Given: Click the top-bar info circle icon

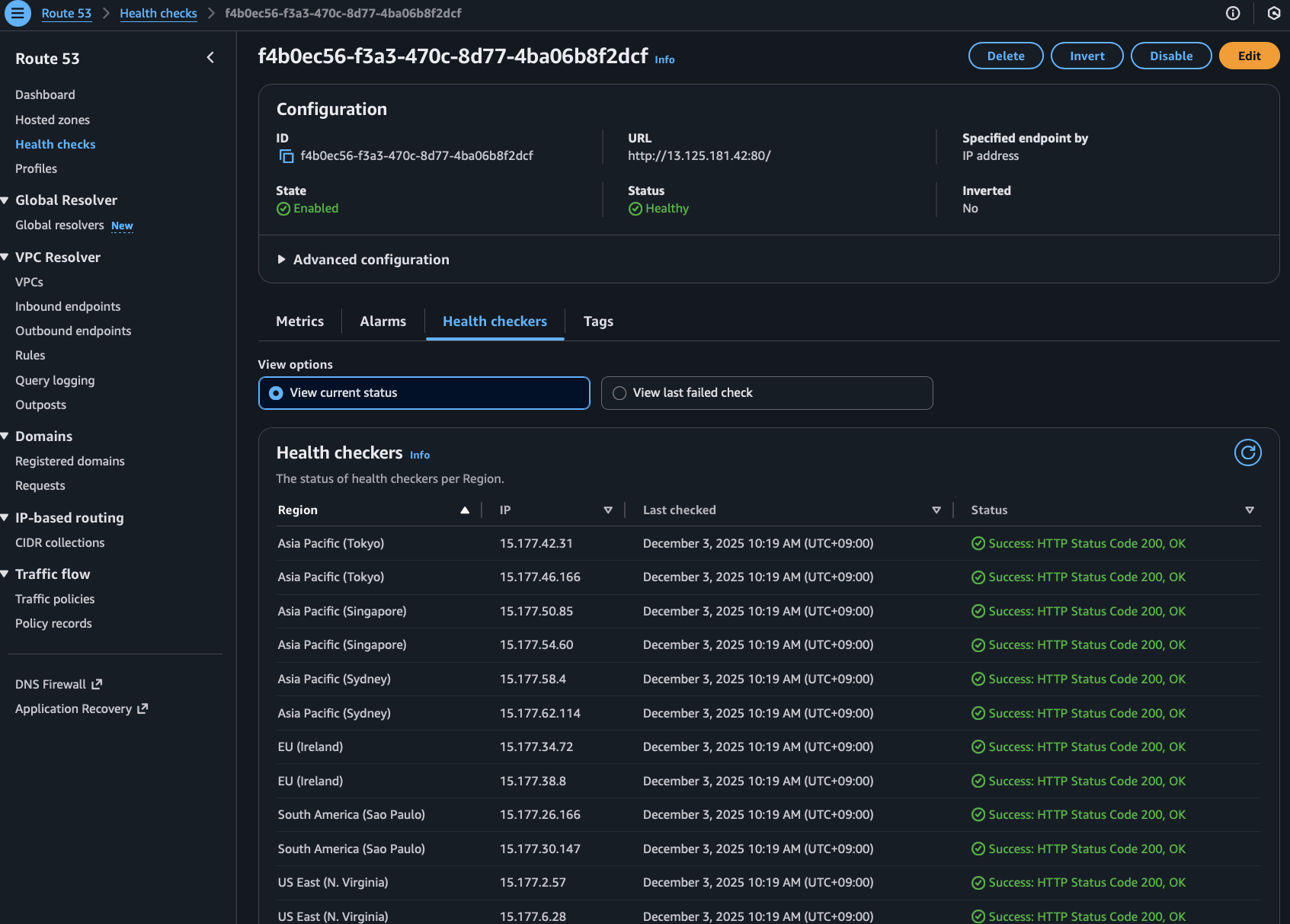Looking at the screenshot, I should coord(1233,14).
